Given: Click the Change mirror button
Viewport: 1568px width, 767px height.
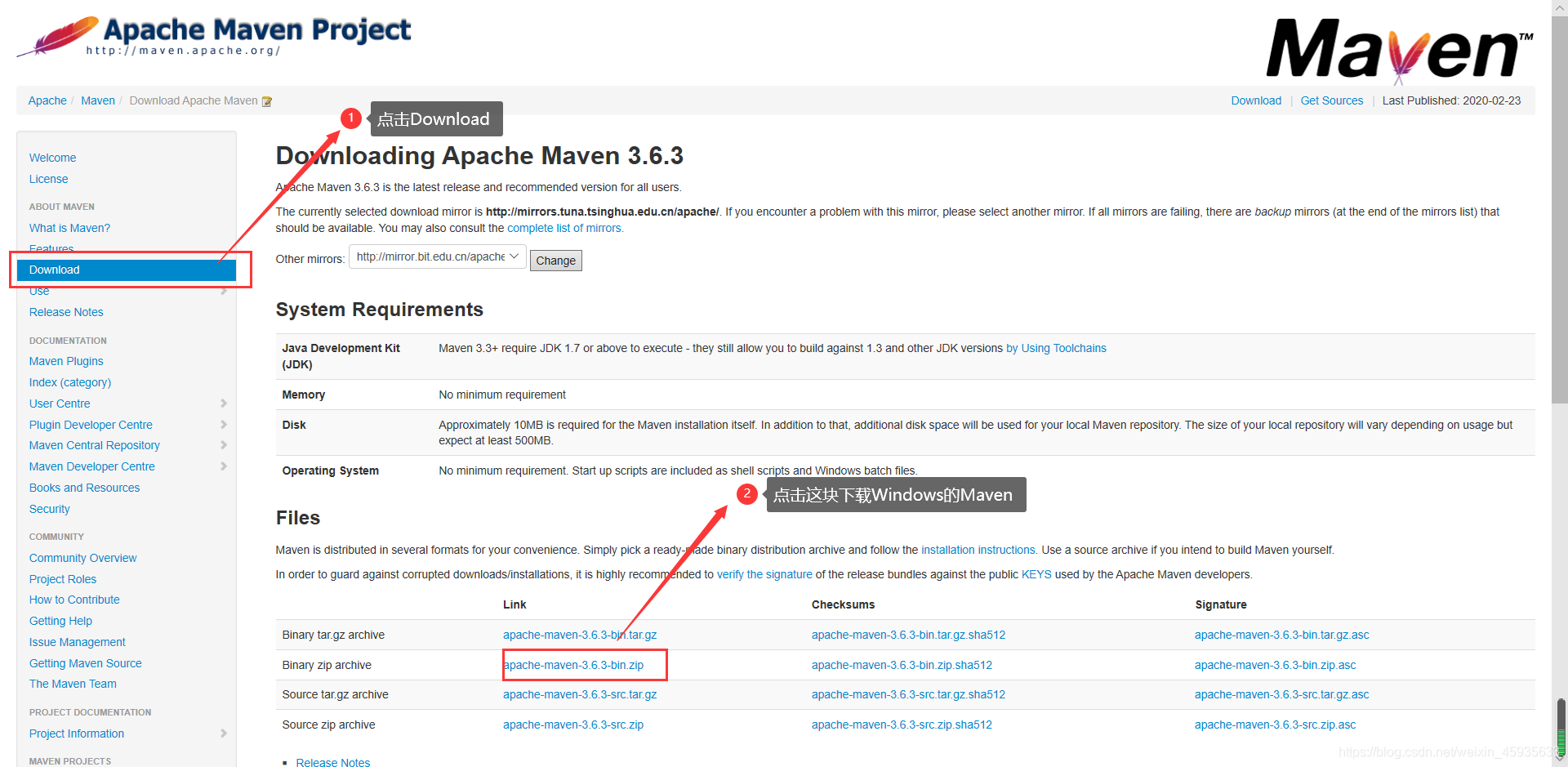Looking at the screenshot, I should pyautogui.click(x=555, y=260).
